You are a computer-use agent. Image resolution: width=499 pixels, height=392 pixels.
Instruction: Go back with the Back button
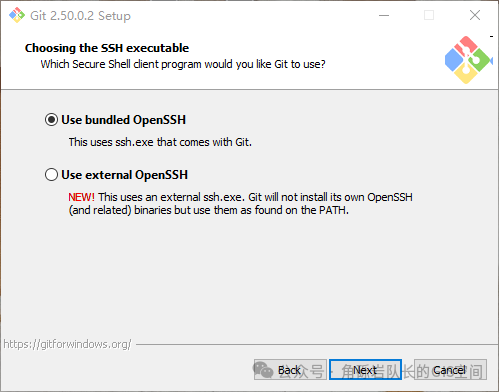(290, 369)
